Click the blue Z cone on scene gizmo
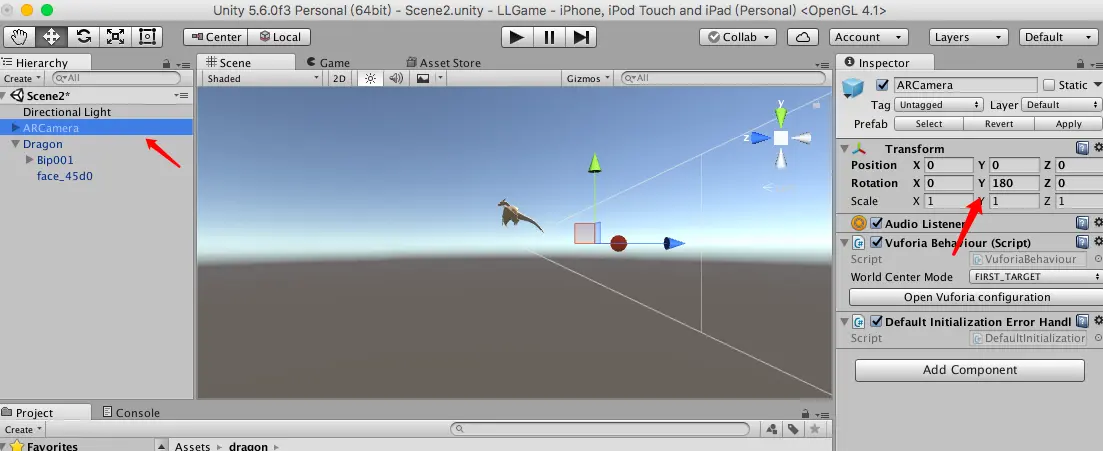This screenshot has height=451, width=1103. click(759, 138)
